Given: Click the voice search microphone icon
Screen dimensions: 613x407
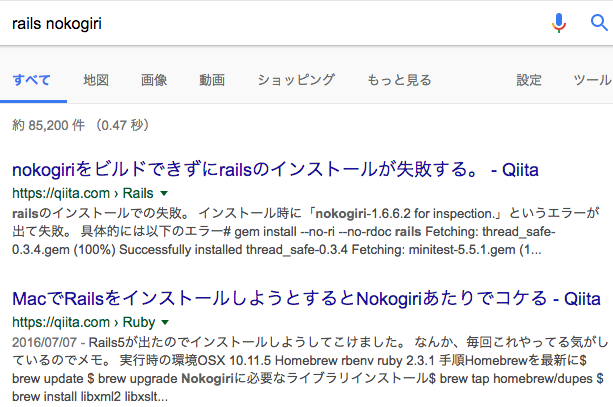Looking at the screenshot, I should coord(559,23).
